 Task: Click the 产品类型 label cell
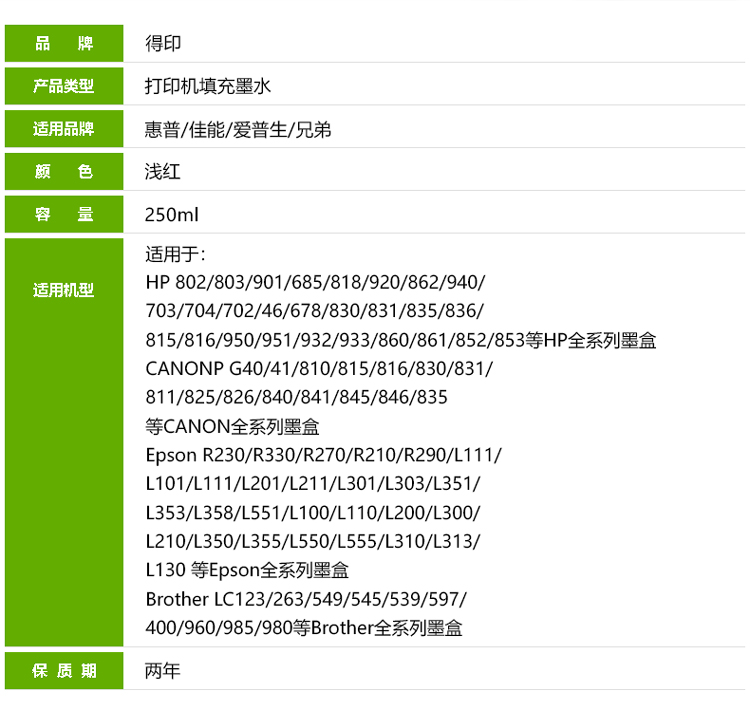tap(64, 86)
